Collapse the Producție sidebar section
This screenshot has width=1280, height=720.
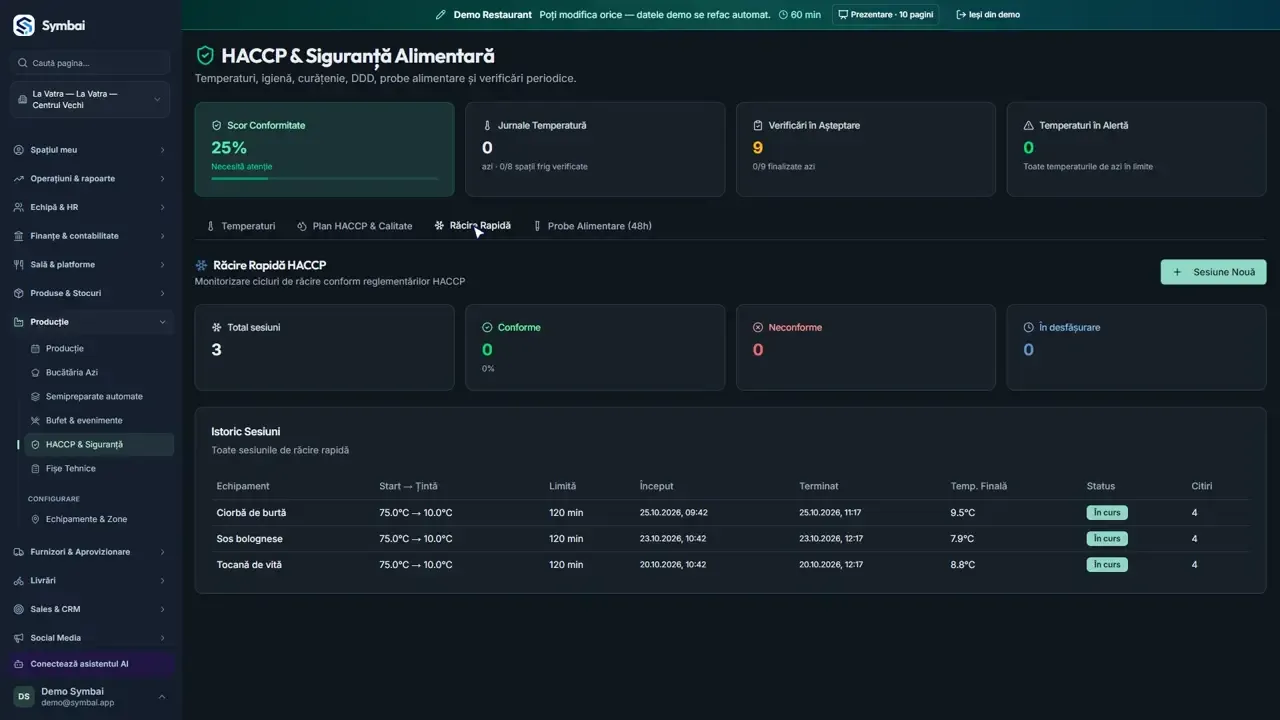tap(90, 322)
